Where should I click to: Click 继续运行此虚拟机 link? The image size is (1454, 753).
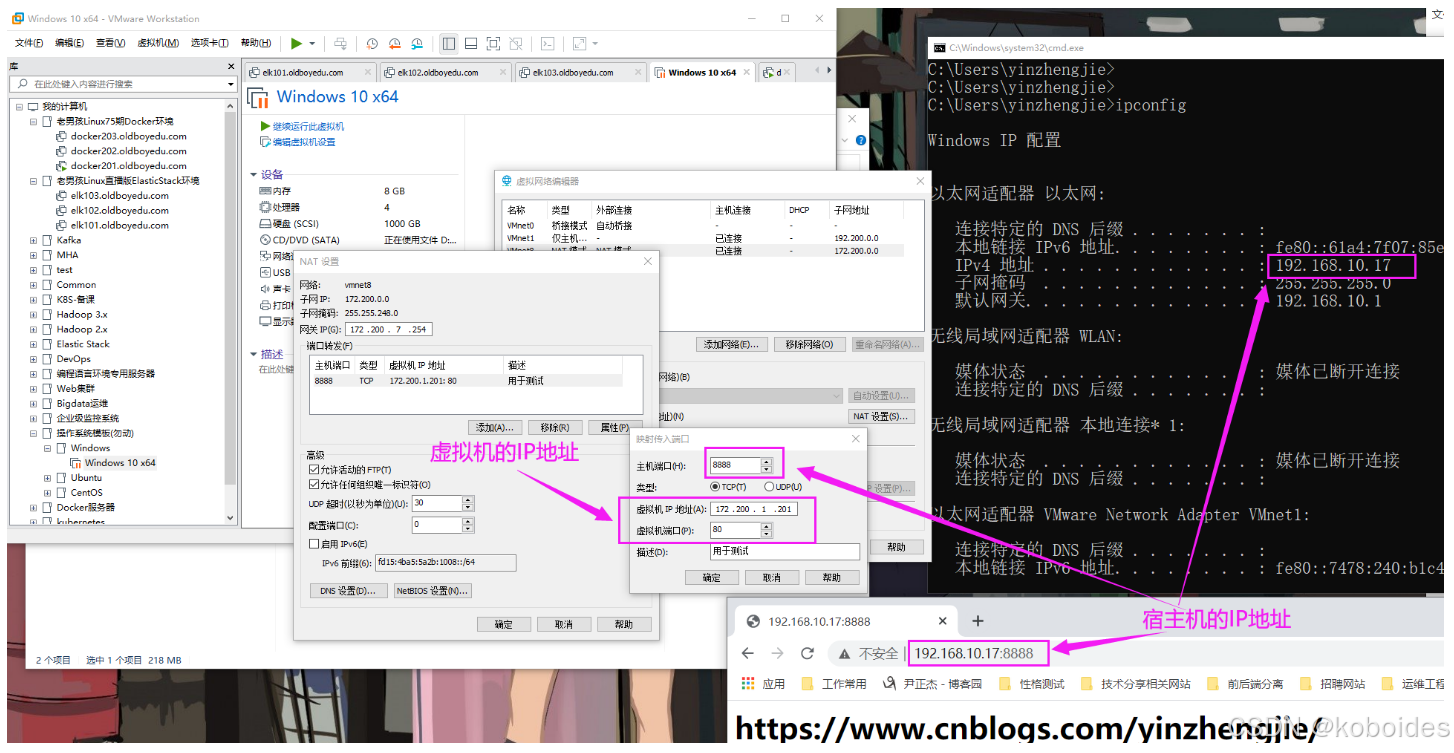tap(308, 127)
